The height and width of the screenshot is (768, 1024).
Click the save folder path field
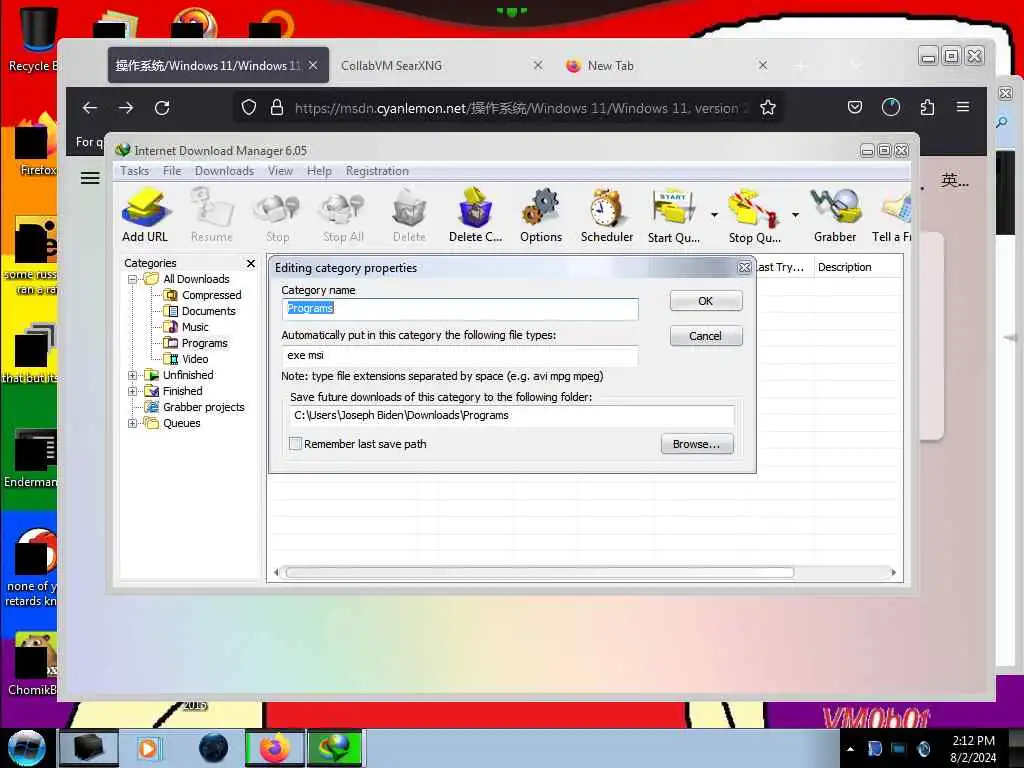512,415
